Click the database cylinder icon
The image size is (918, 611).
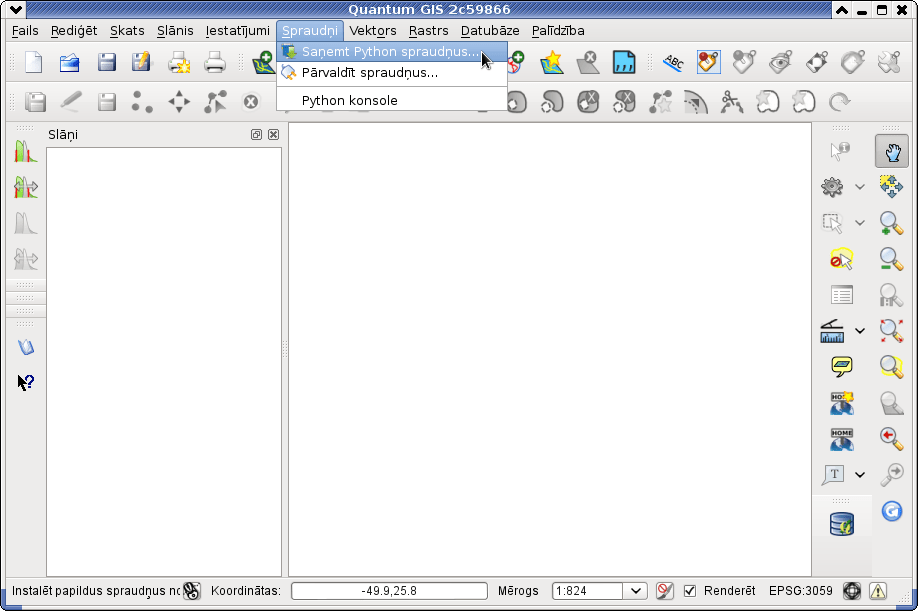click(841, 524)
